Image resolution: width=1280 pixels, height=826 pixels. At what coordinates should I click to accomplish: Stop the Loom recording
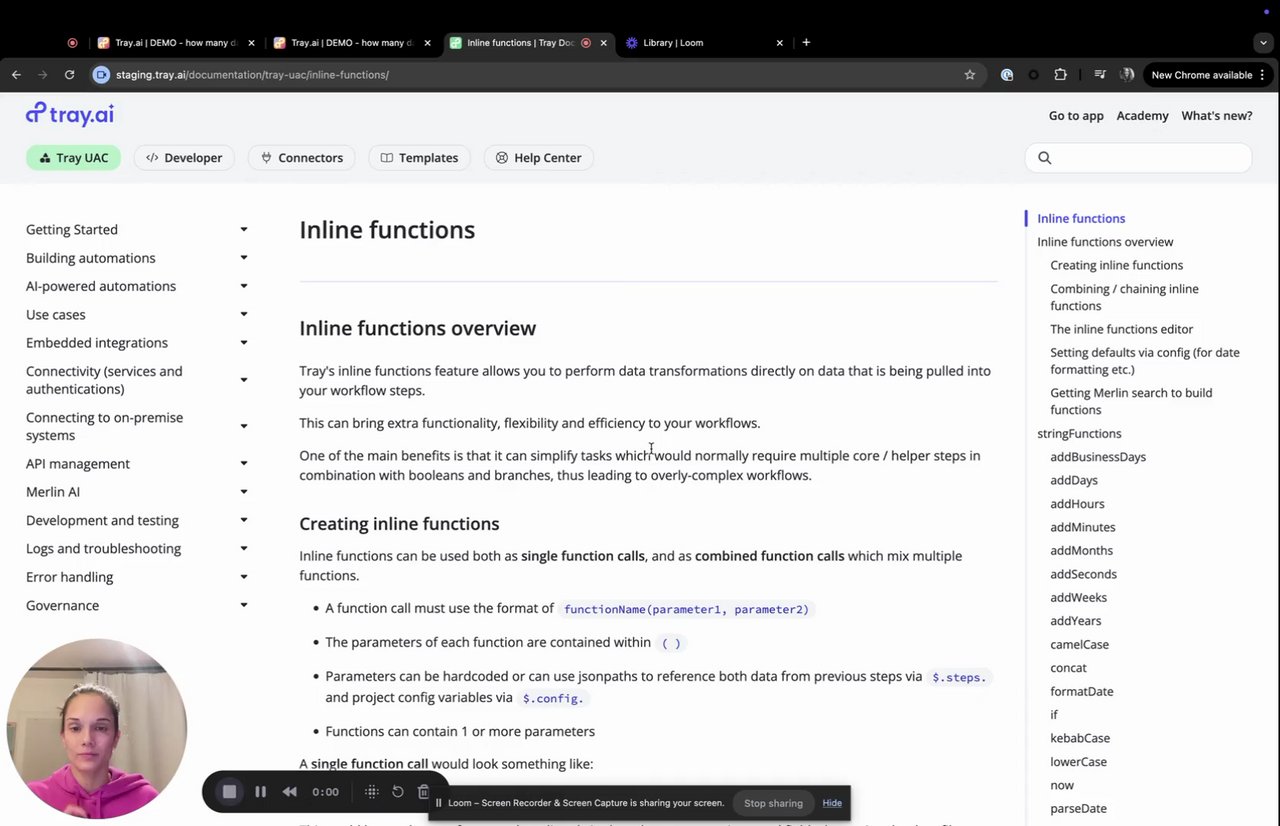[x=229, y=792]
